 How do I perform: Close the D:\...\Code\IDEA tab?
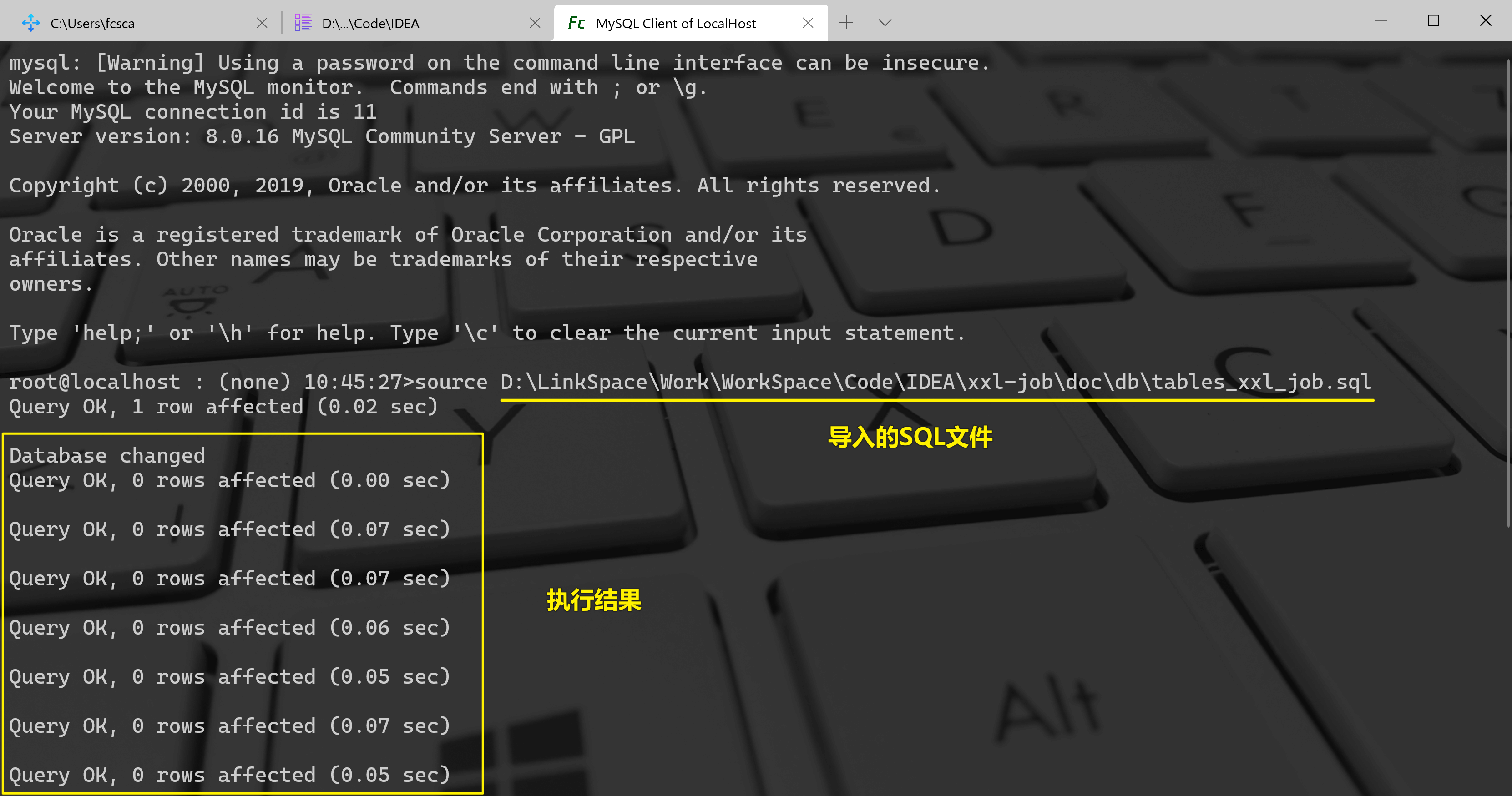[x=535, y=23]
